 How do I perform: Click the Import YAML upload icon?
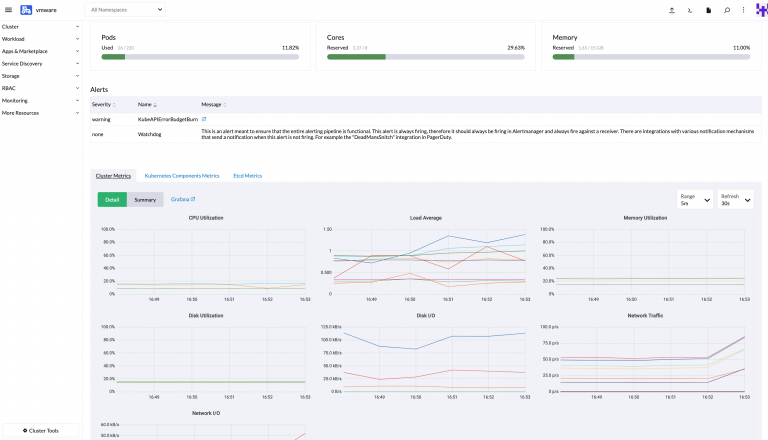pos(671,9)
